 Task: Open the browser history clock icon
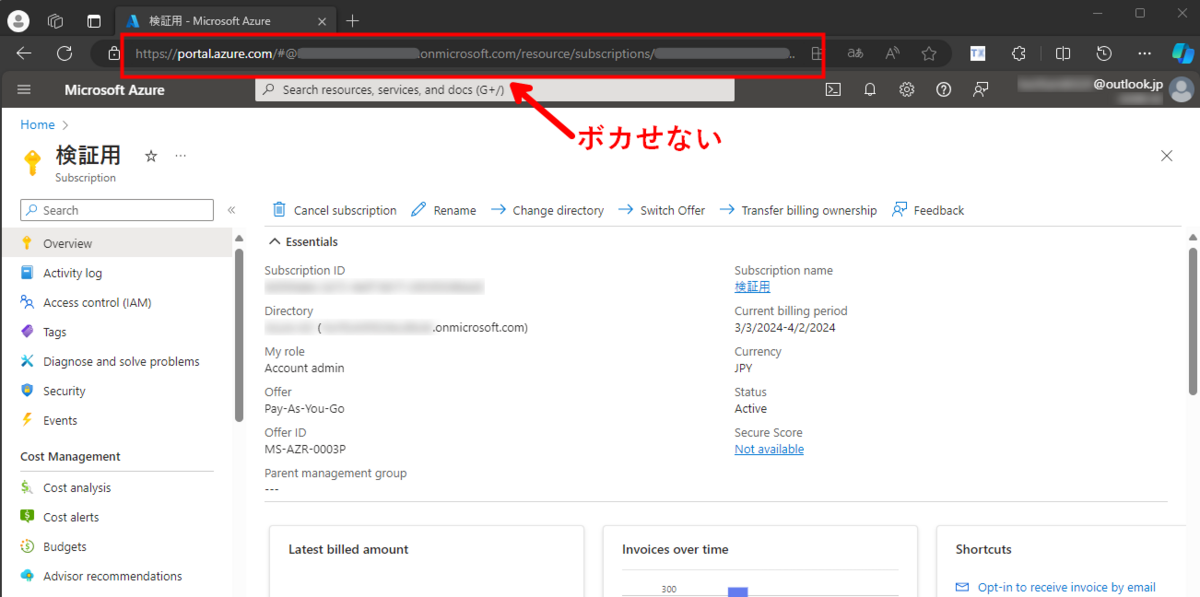pyautogui.click(x=1104, y=53)
